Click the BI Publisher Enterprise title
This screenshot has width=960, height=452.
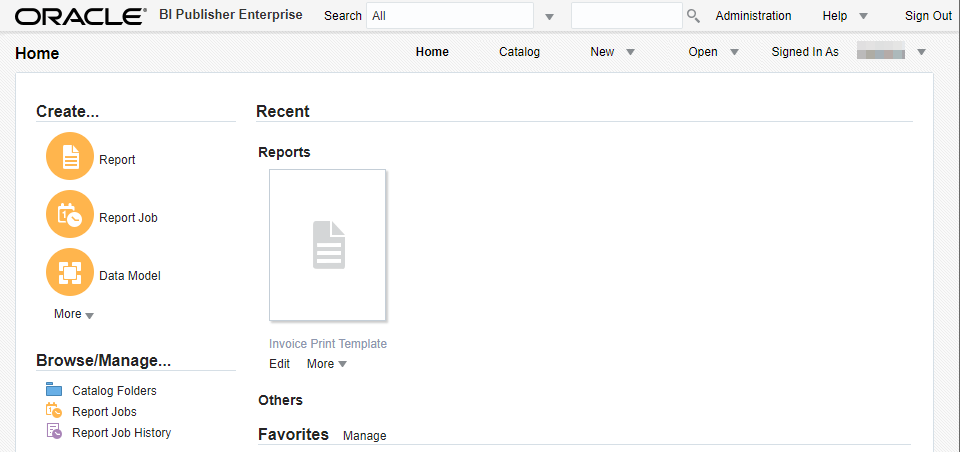pos(231,15)
